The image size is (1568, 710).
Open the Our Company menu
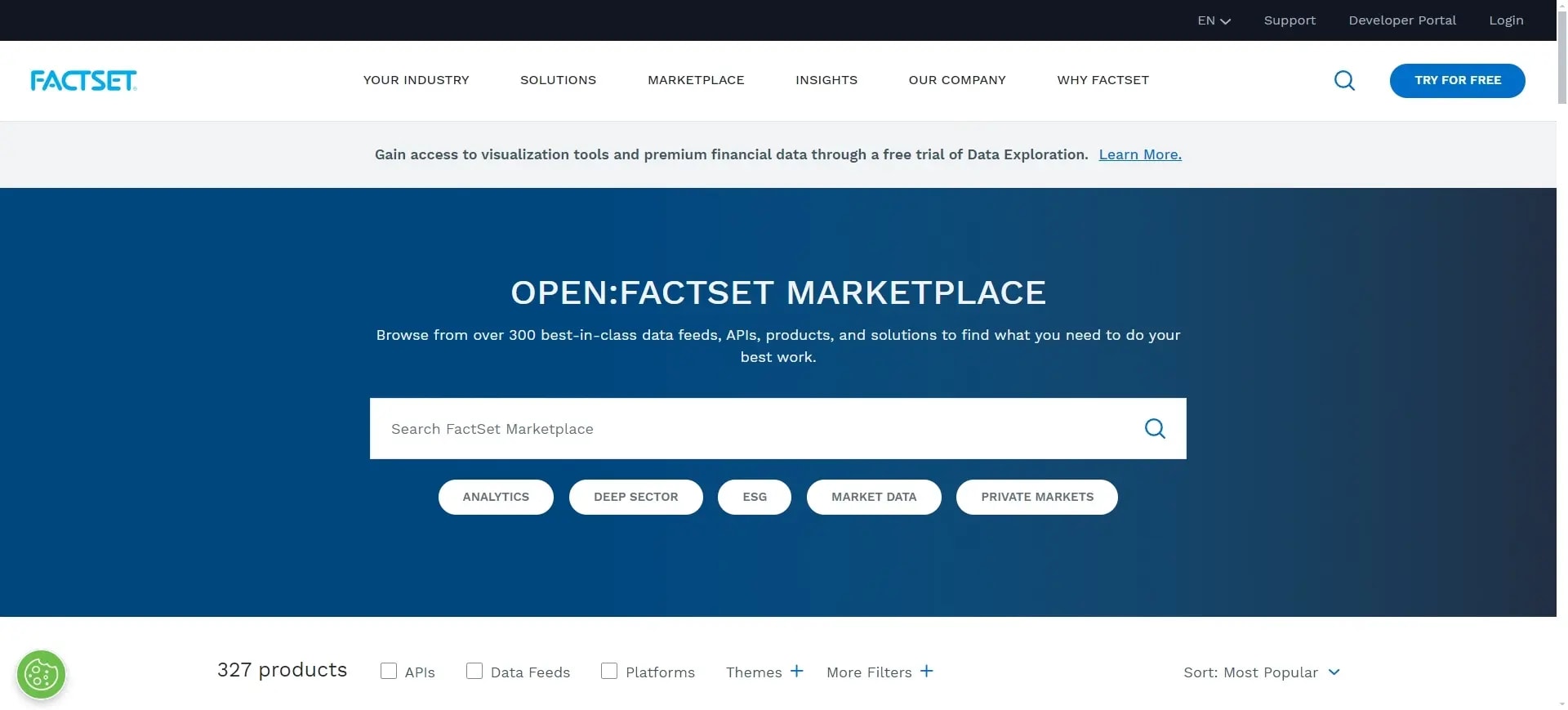957,80
